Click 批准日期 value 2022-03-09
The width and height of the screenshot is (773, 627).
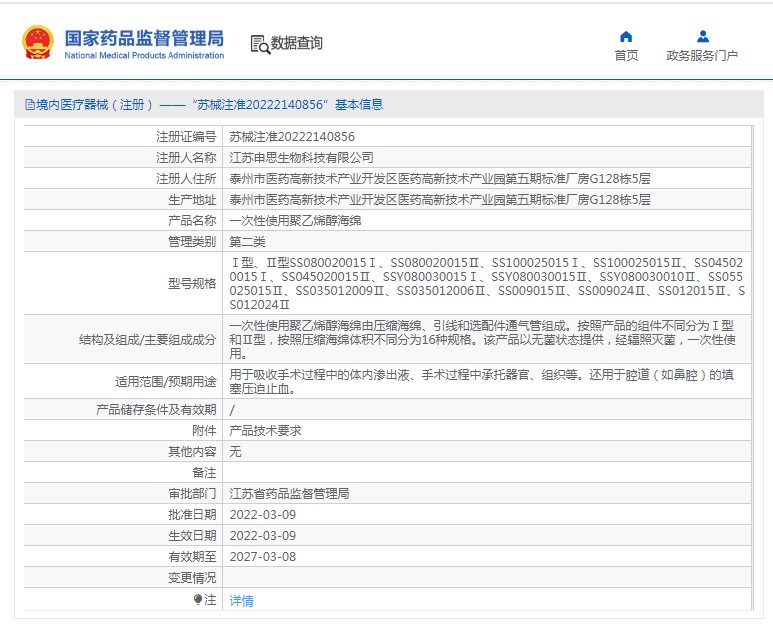click(263, 515)
